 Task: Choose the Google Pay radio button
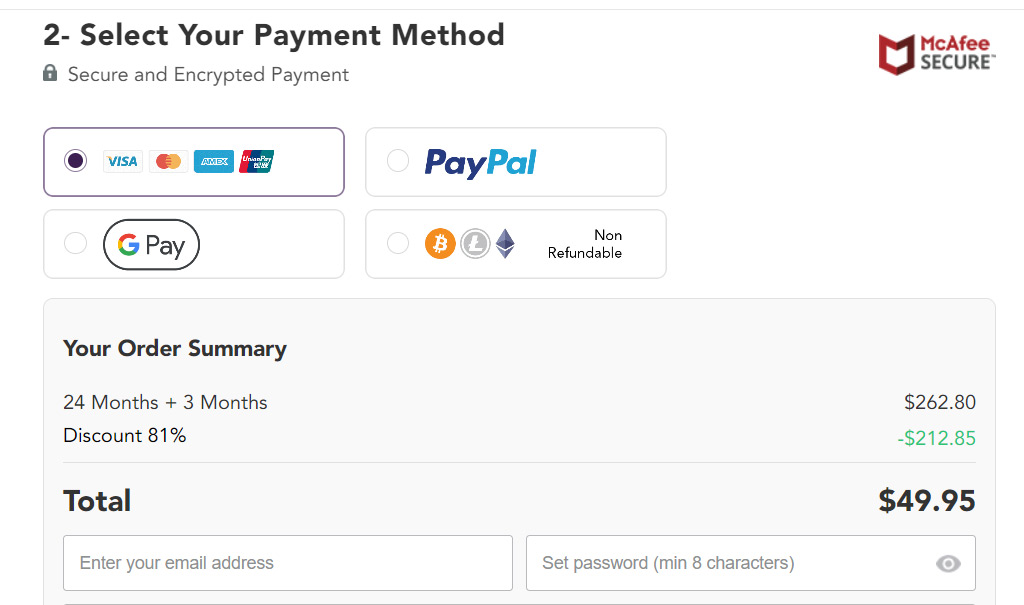coord(75,243)
